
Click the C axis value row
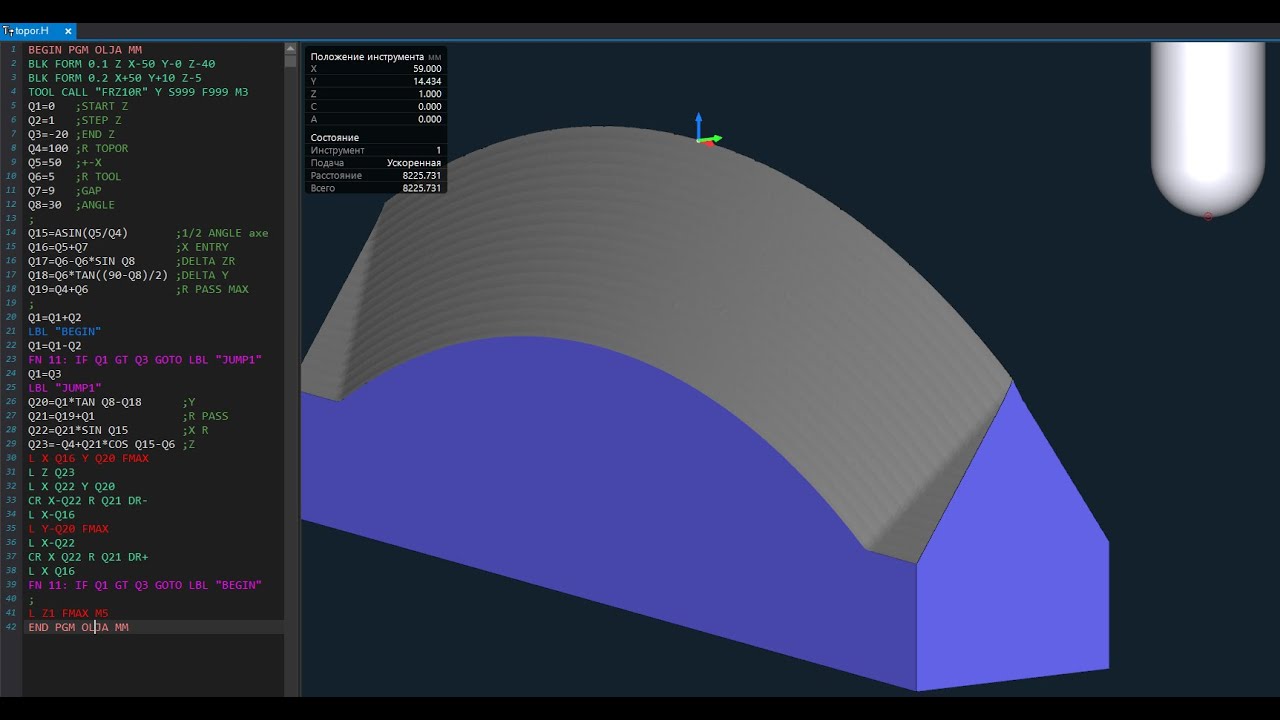pyautogui.click(x=376, y=106)
